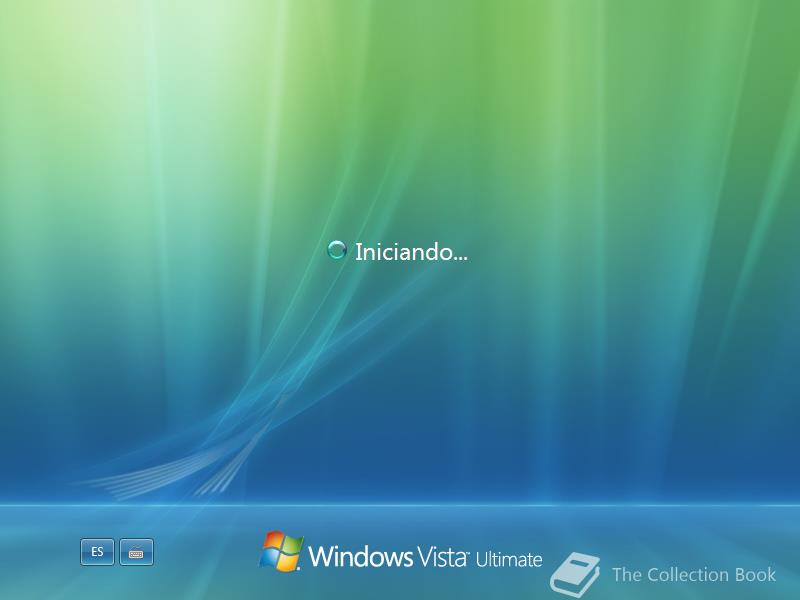Open the ES input language selector
This screenshot has width=800, height=600.
tap(97, 552)
